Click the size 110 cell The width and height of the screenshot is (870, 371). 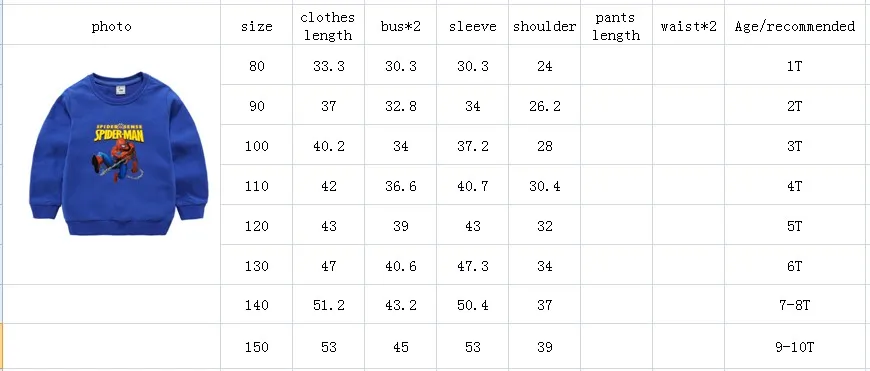256,185
